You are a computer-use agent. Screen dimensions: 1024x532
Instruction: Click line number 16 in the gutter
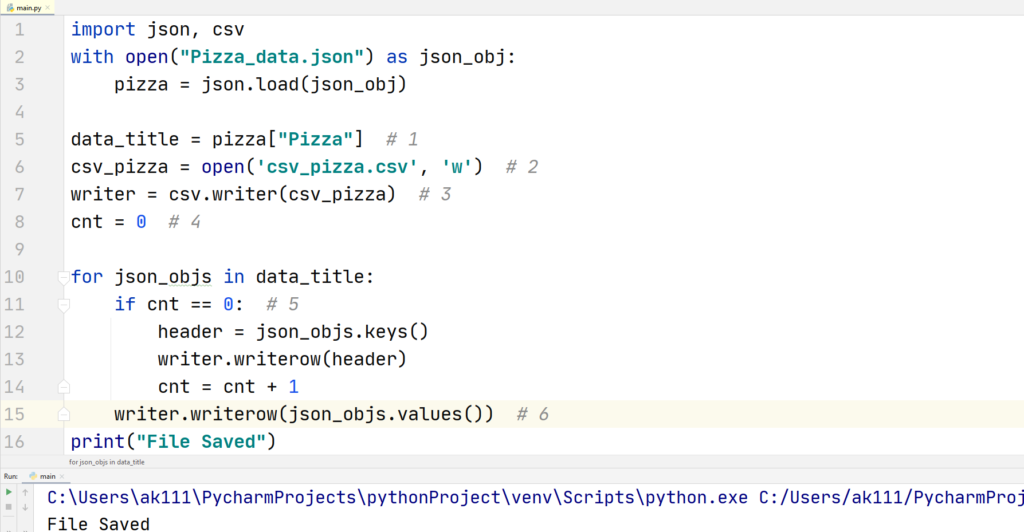click(x=14, y=442)
